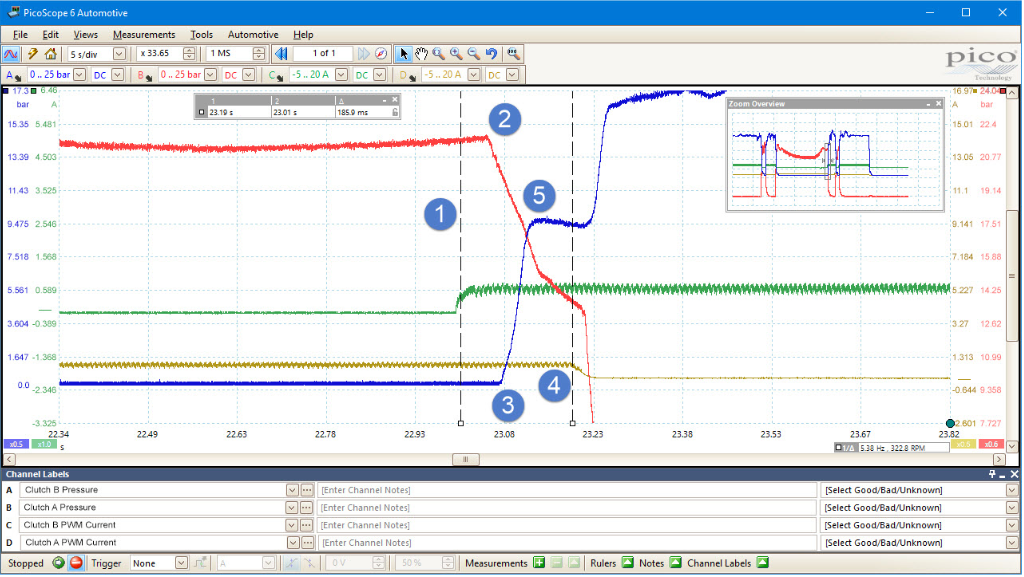Open the Measurements menu
This screenshot has width=1024, height=577.
click(x=144, y=35)
